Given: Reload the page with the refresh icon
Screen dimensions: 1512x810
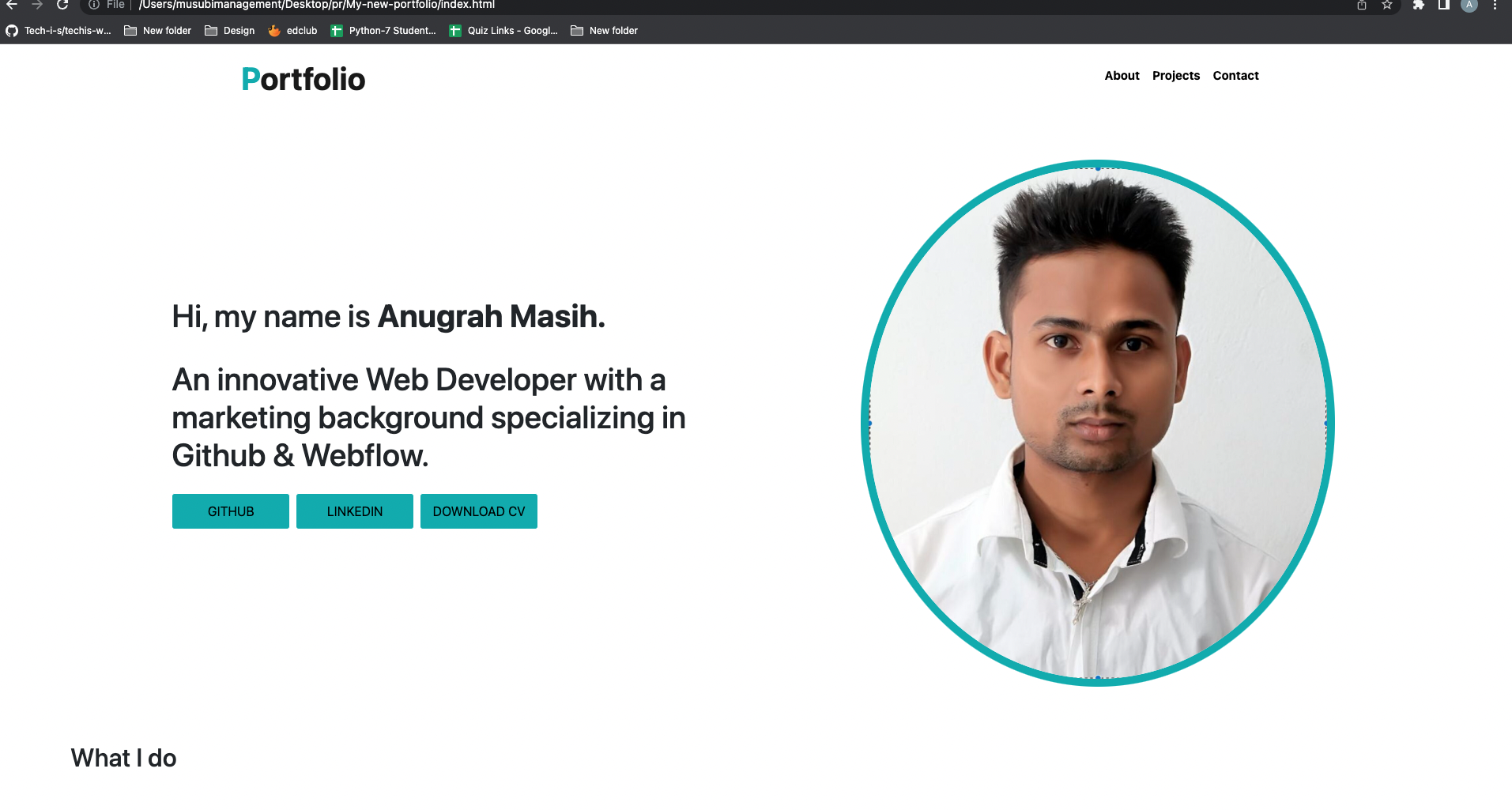Looking at the screenshot, I should (x=62, y=5).
